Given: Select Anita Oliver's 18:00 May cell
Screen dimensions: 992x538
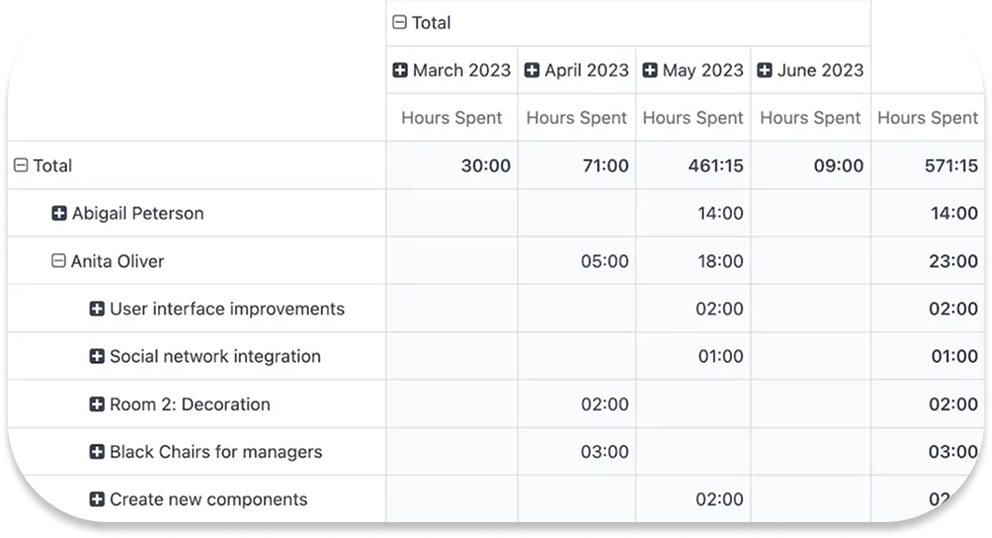Looking at the screenshot, I should point(719,261).
